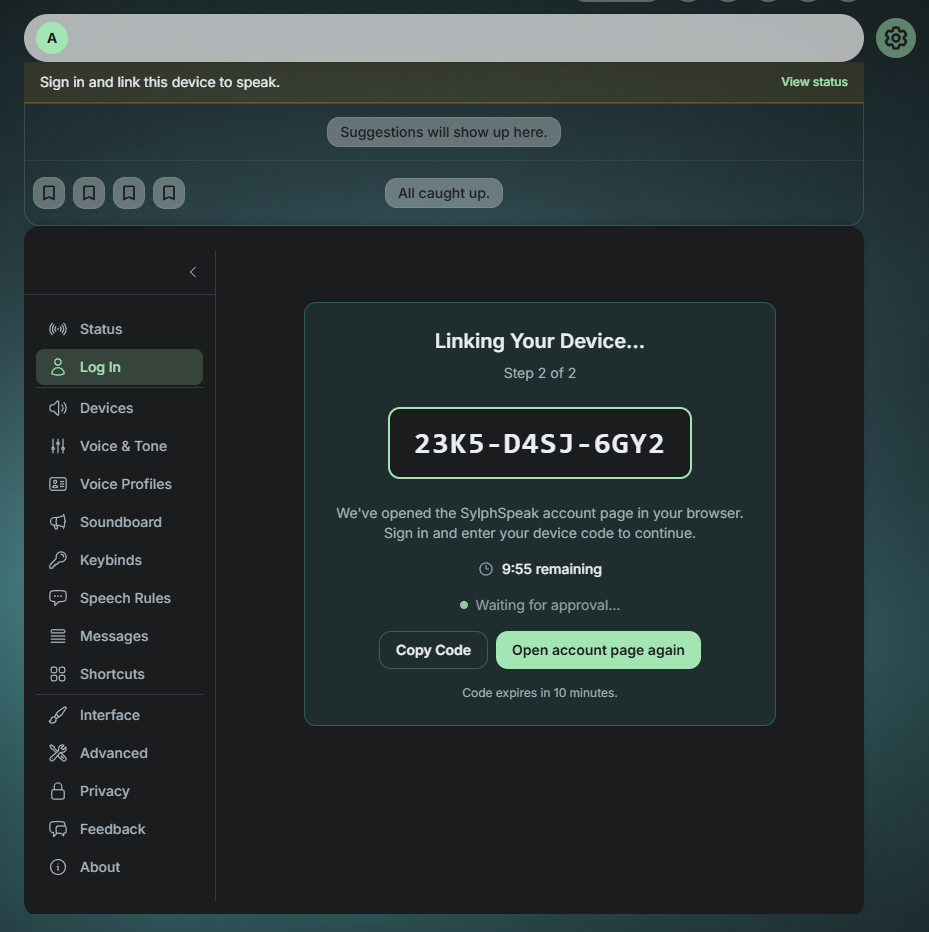Screen dimensions: 929x932
Task: Click the fourth bookmark icon button
Action: (x=169, y=193)
